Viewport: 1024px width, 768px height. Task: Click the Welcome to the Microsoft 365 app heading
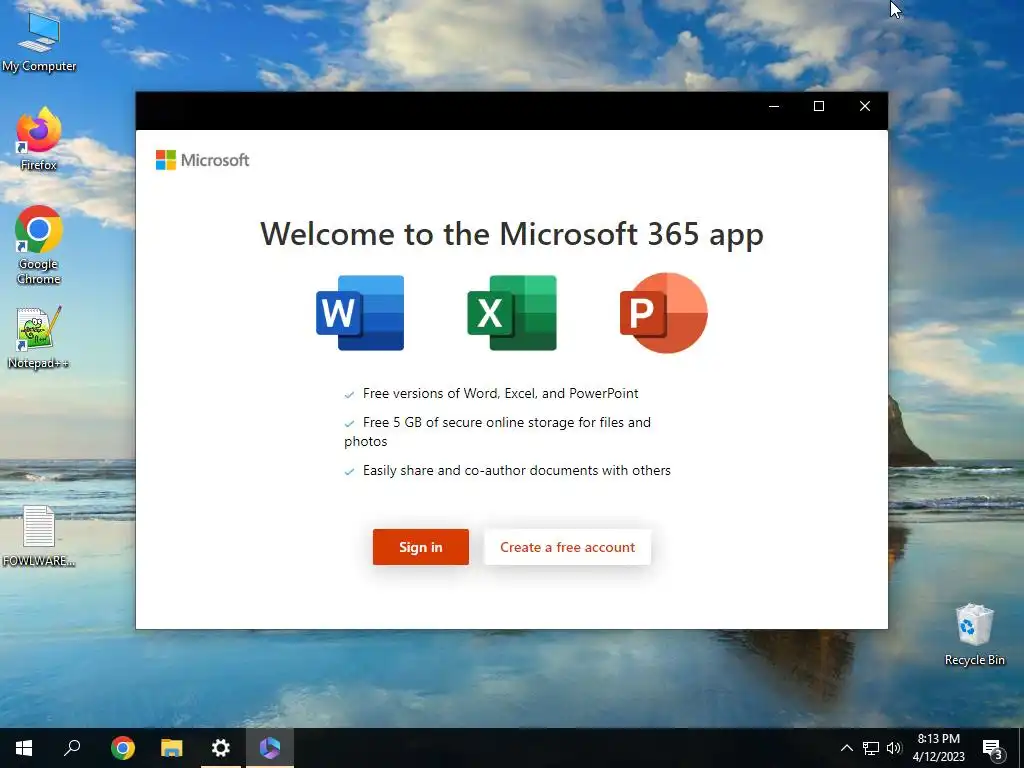coord(512,234)
